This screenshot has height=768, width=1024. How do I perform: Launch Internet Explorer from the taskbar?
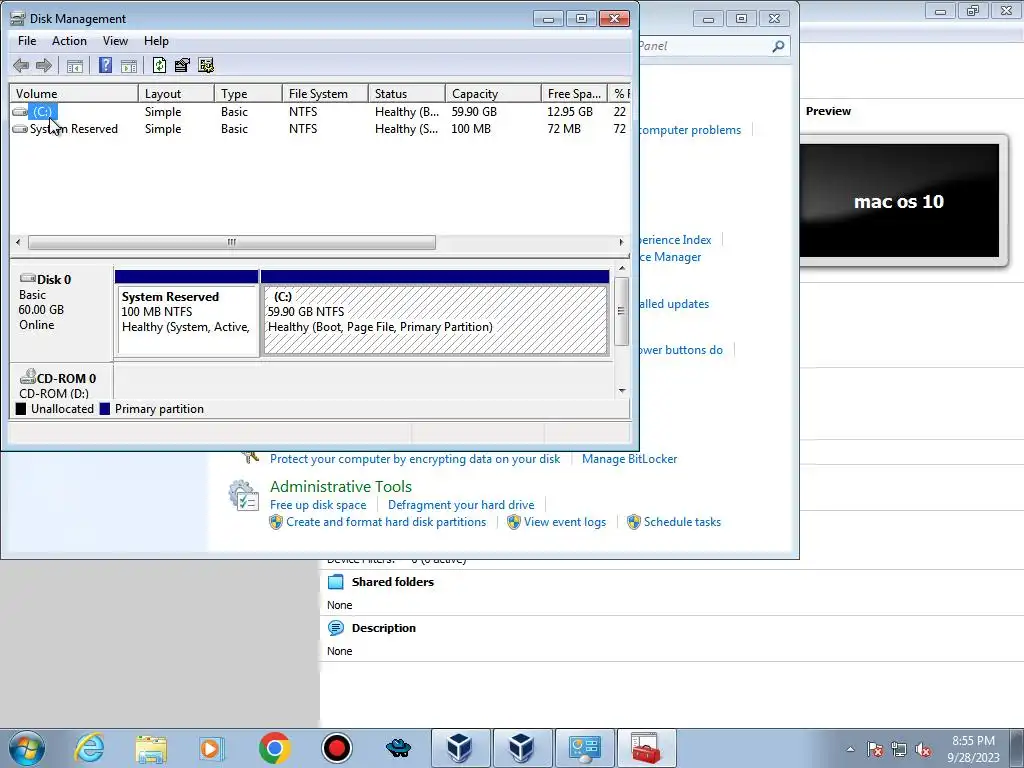point(89,748)
